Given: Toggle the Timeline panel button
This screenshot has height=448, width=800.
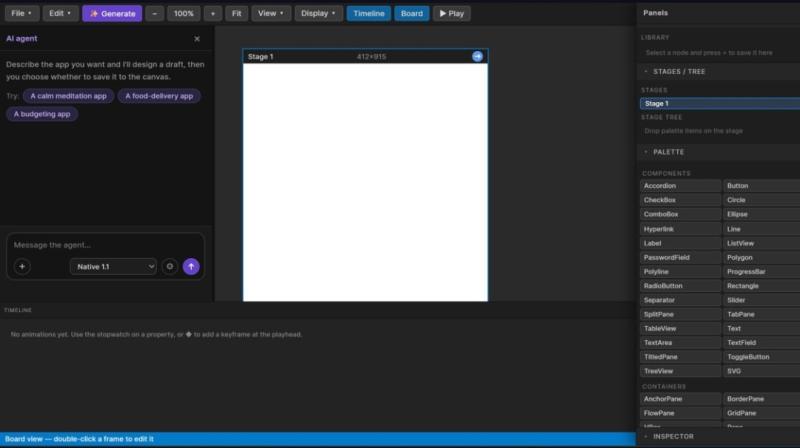Looking at the screenshot, I should point(368,13).
